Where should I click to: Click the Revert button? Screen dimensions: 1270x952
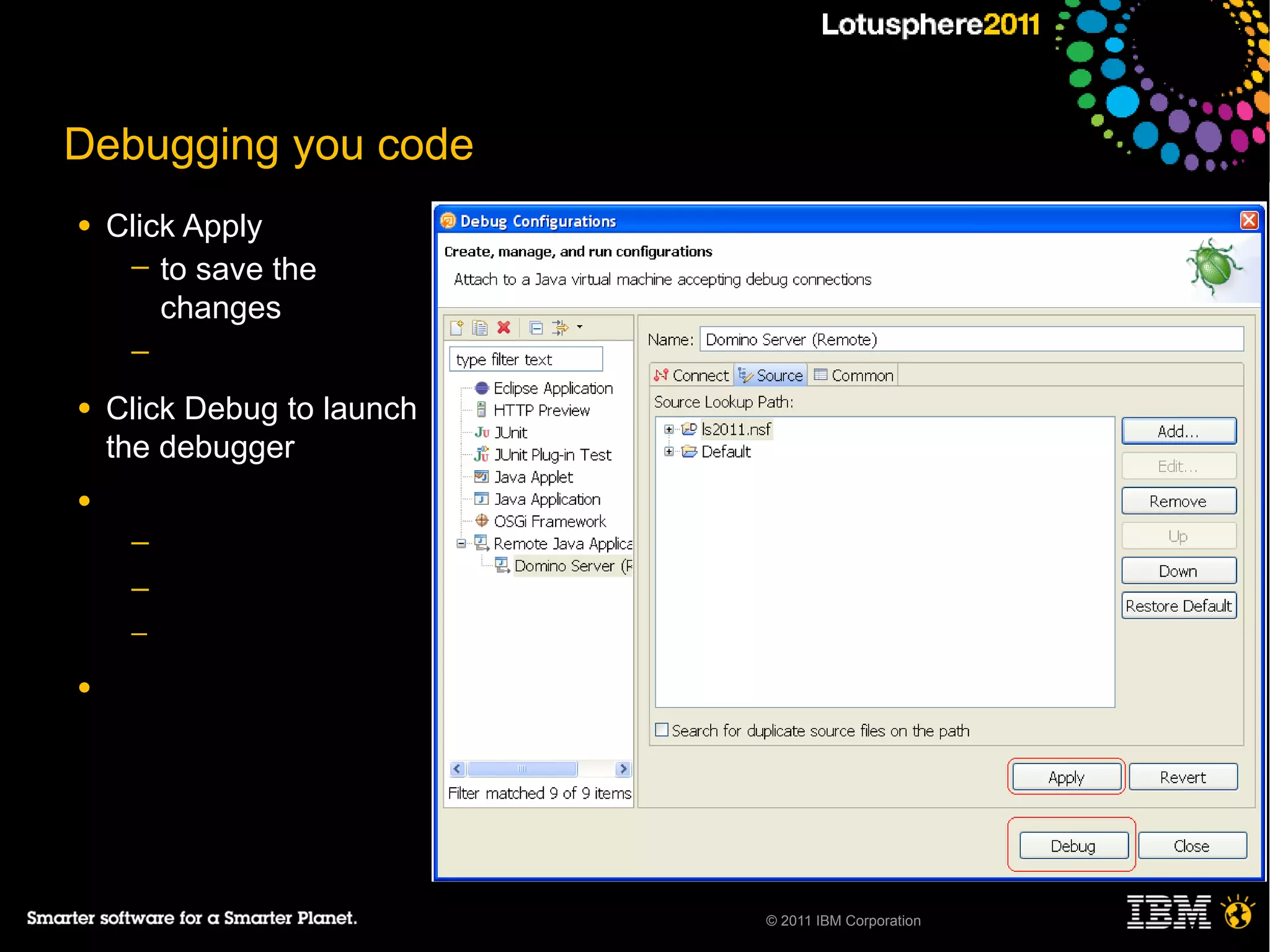click(x=1183, y=777)
